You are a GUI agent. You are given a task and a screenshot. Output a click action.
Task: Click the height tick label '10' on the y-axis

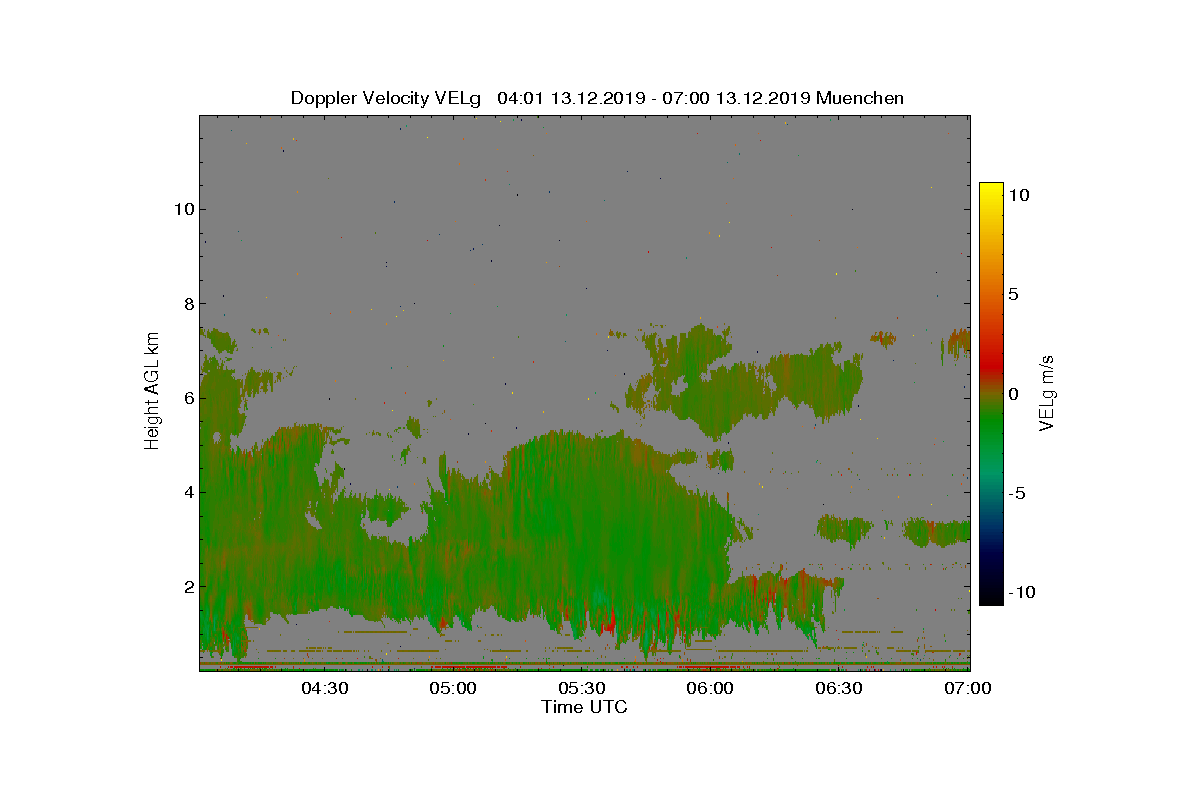click(x=182, y=209)
